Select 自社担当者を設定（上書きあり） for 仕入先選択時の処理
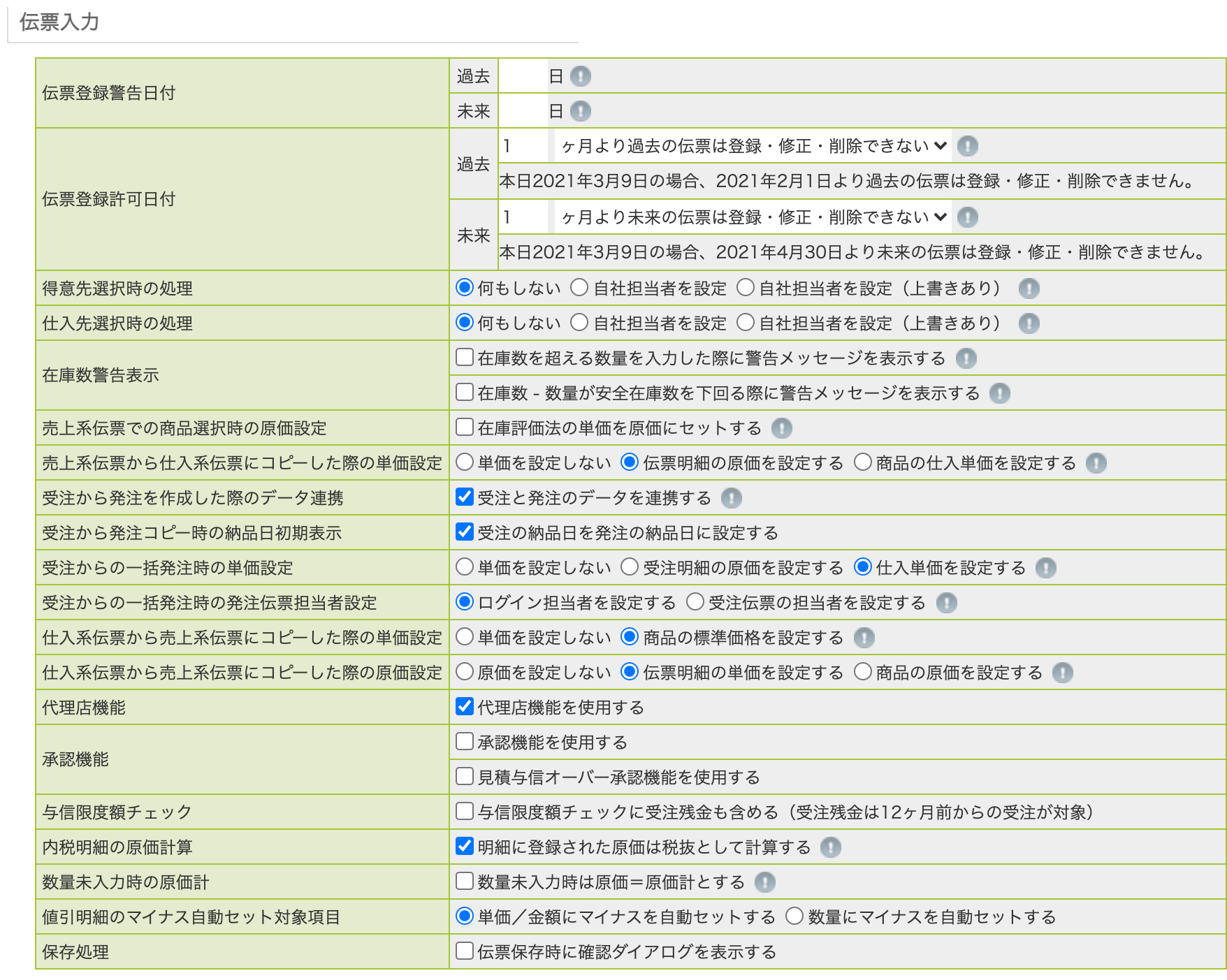The image size is (1227, 980). [x=746, y=322]
